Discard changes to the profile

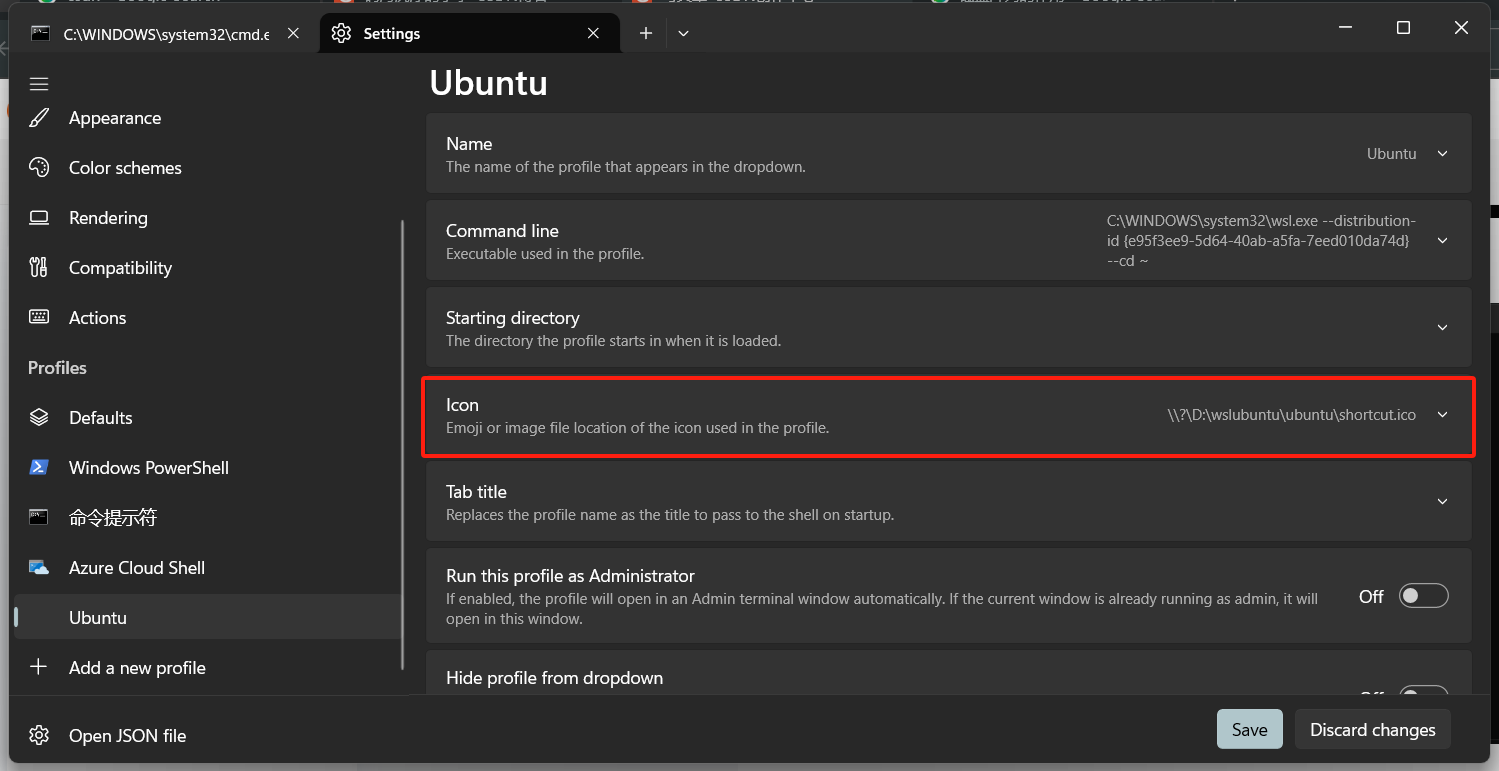(x=1372, y=729)
